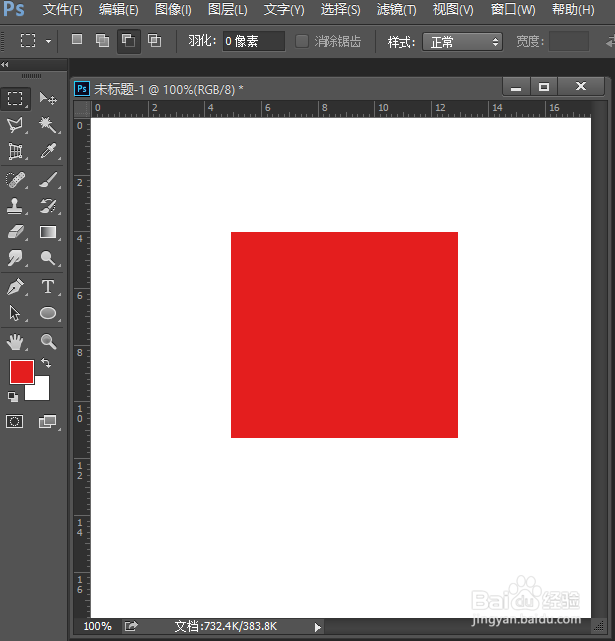Select the Rectangular Marquee tool
This screenshot has height=641, width=615.
[15, 99]
